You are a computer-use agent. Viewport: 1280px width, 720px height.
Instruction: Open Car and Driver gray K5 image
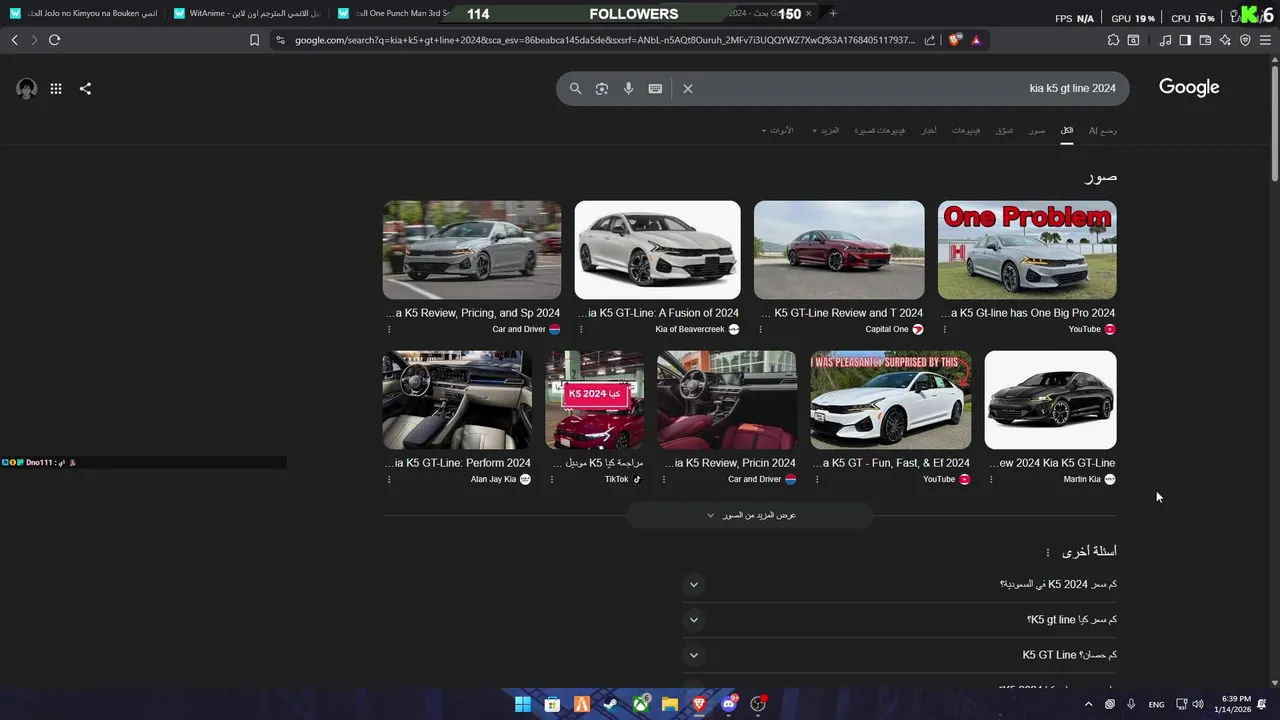pos(472,250)
